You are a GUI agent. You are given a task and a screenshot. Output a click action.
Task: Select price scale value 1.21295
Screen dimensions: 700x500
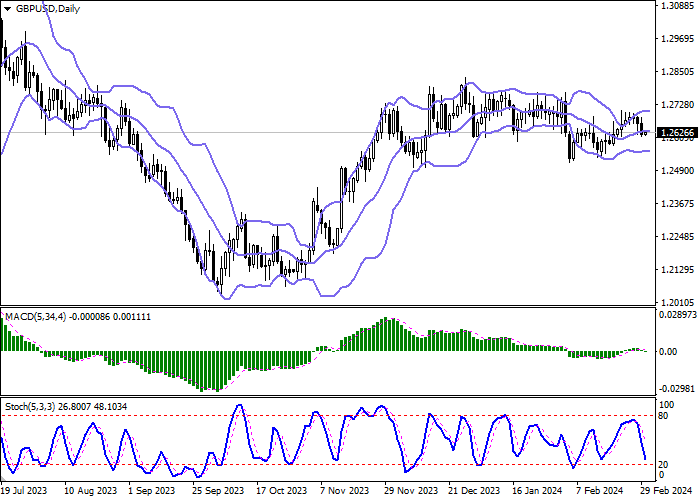[677, 270]
